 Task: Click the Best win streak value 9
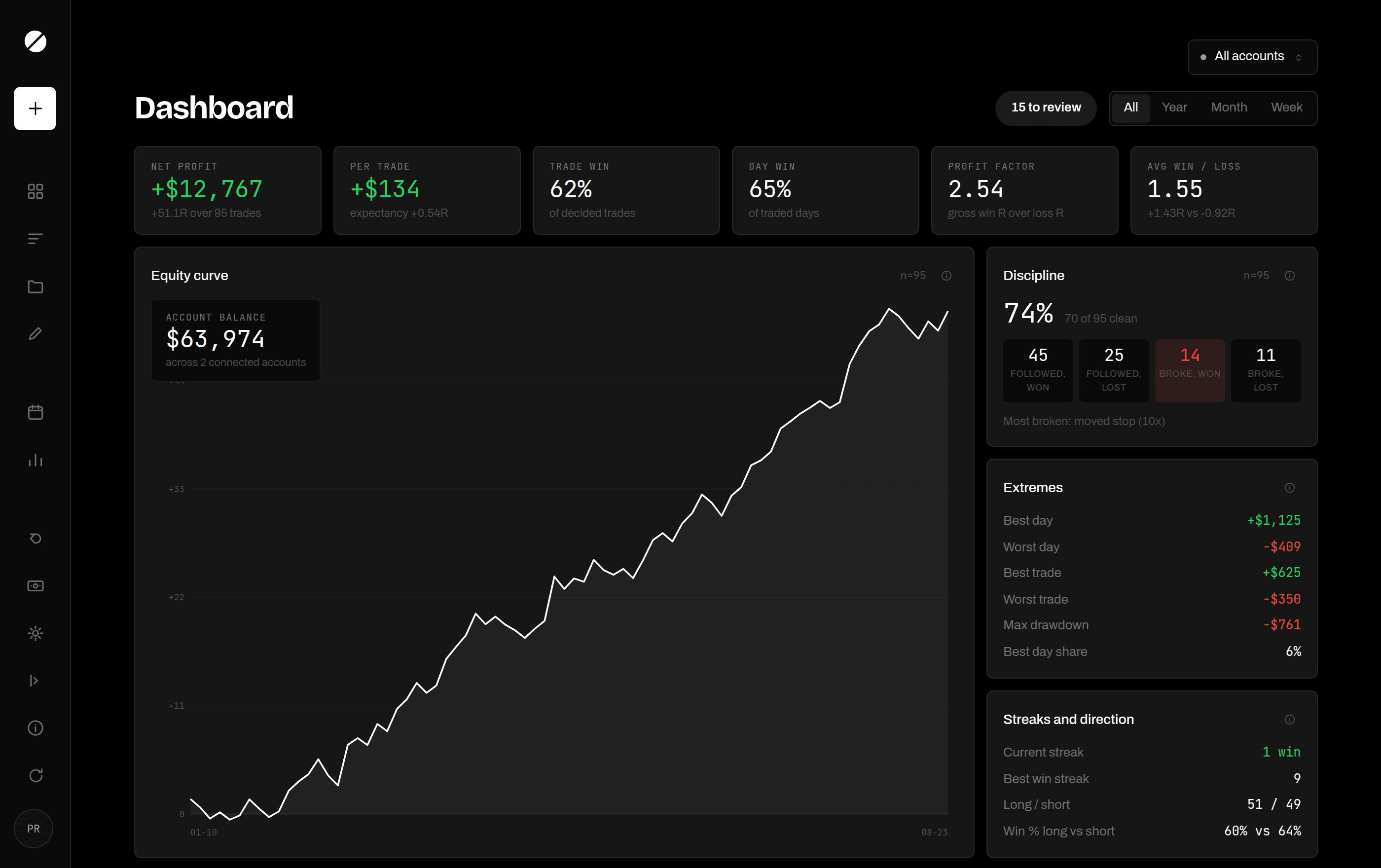tap(1297, 779)
